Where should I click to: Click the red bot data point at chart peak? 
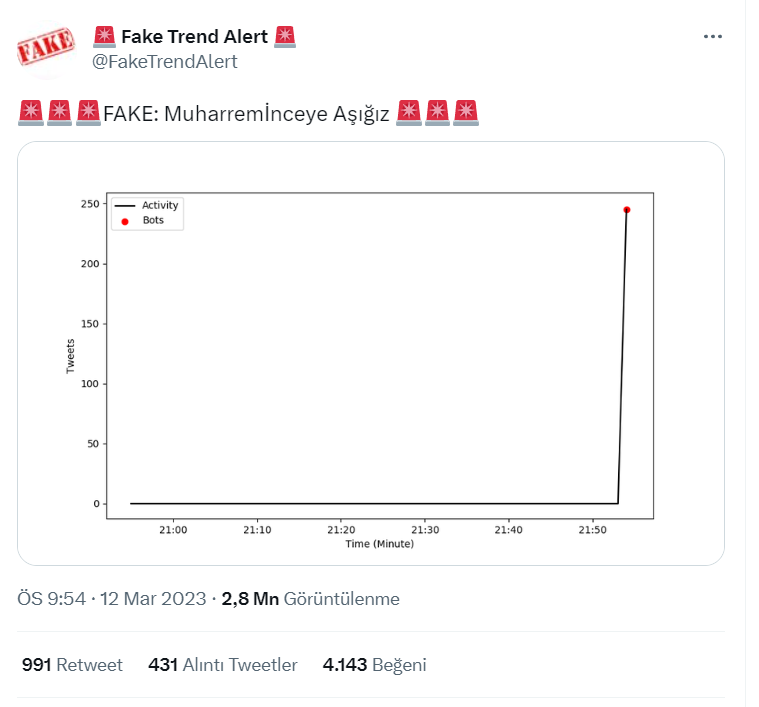click(626, 210)
